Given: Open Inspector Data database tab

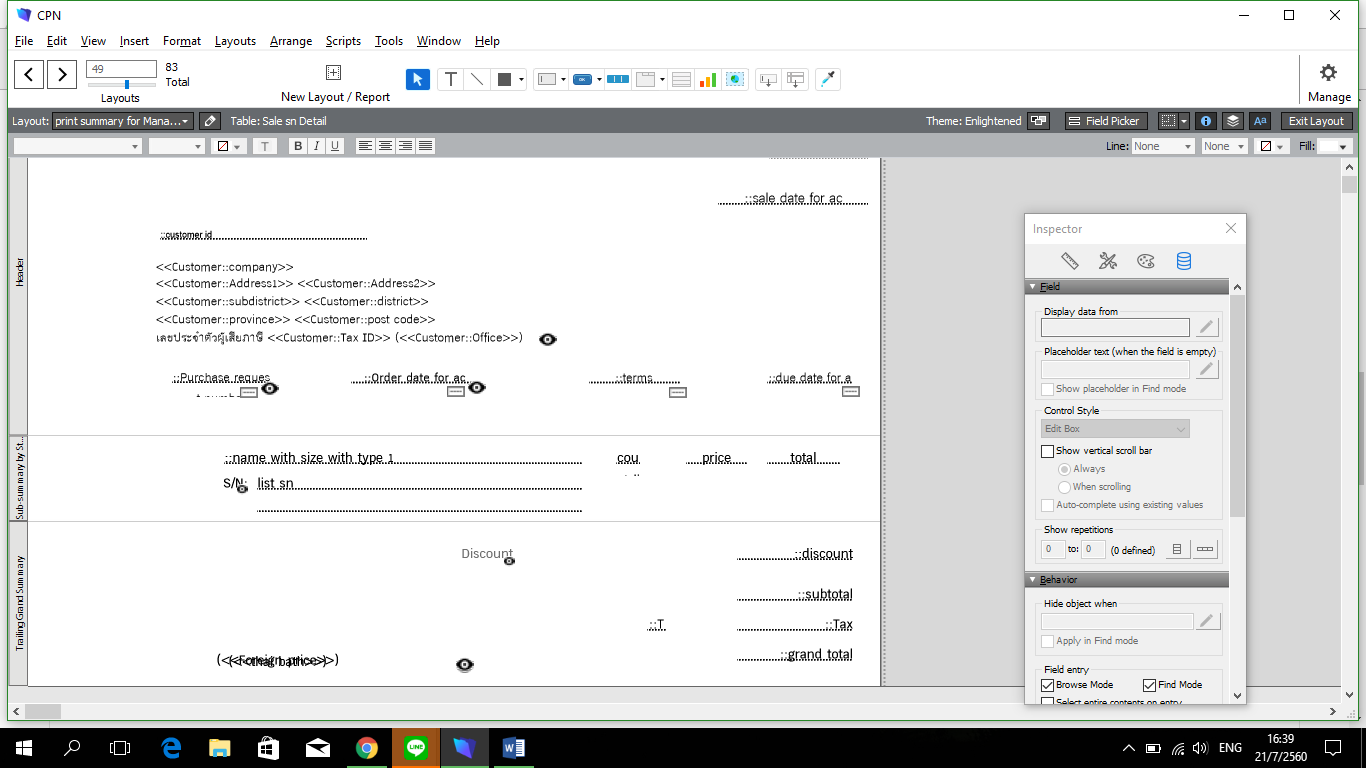Looking at the screenshot, I should 1184,261.
